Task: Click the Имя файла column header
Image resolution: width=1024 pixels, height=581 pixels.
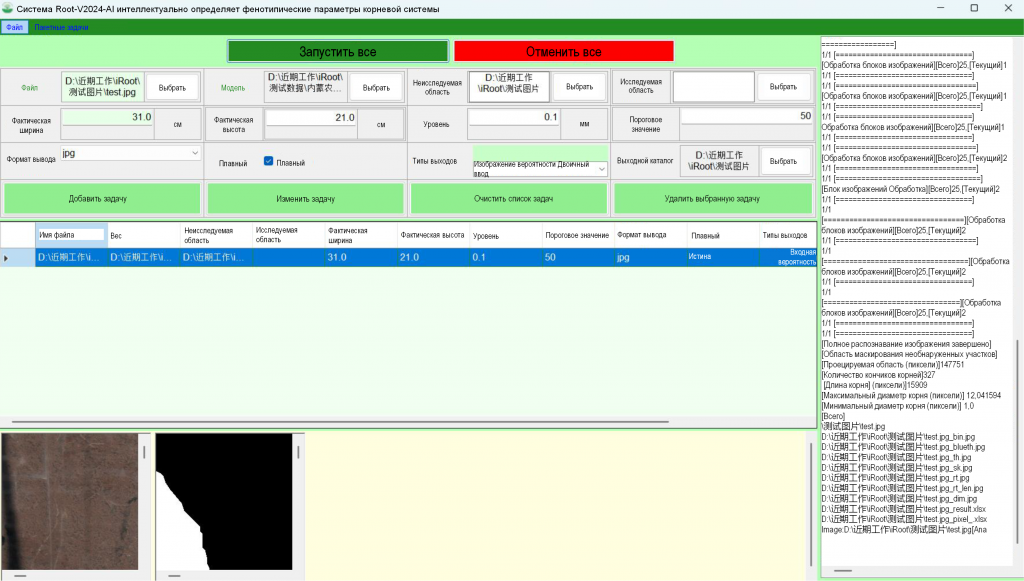Action: 71,235
